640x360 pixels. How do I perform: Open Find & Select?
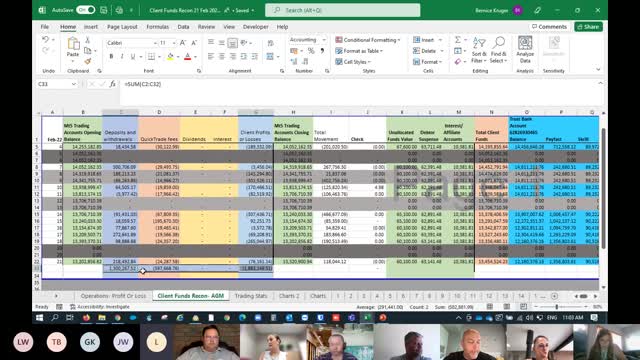(498, 50)
